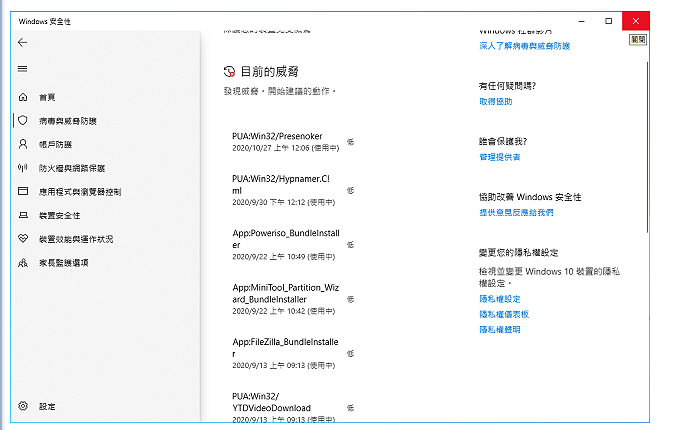Expand the PUA:Win32/Presenoker threat entry
The height and width of the screenshot is (430, 680).
[x=293, y=142]
